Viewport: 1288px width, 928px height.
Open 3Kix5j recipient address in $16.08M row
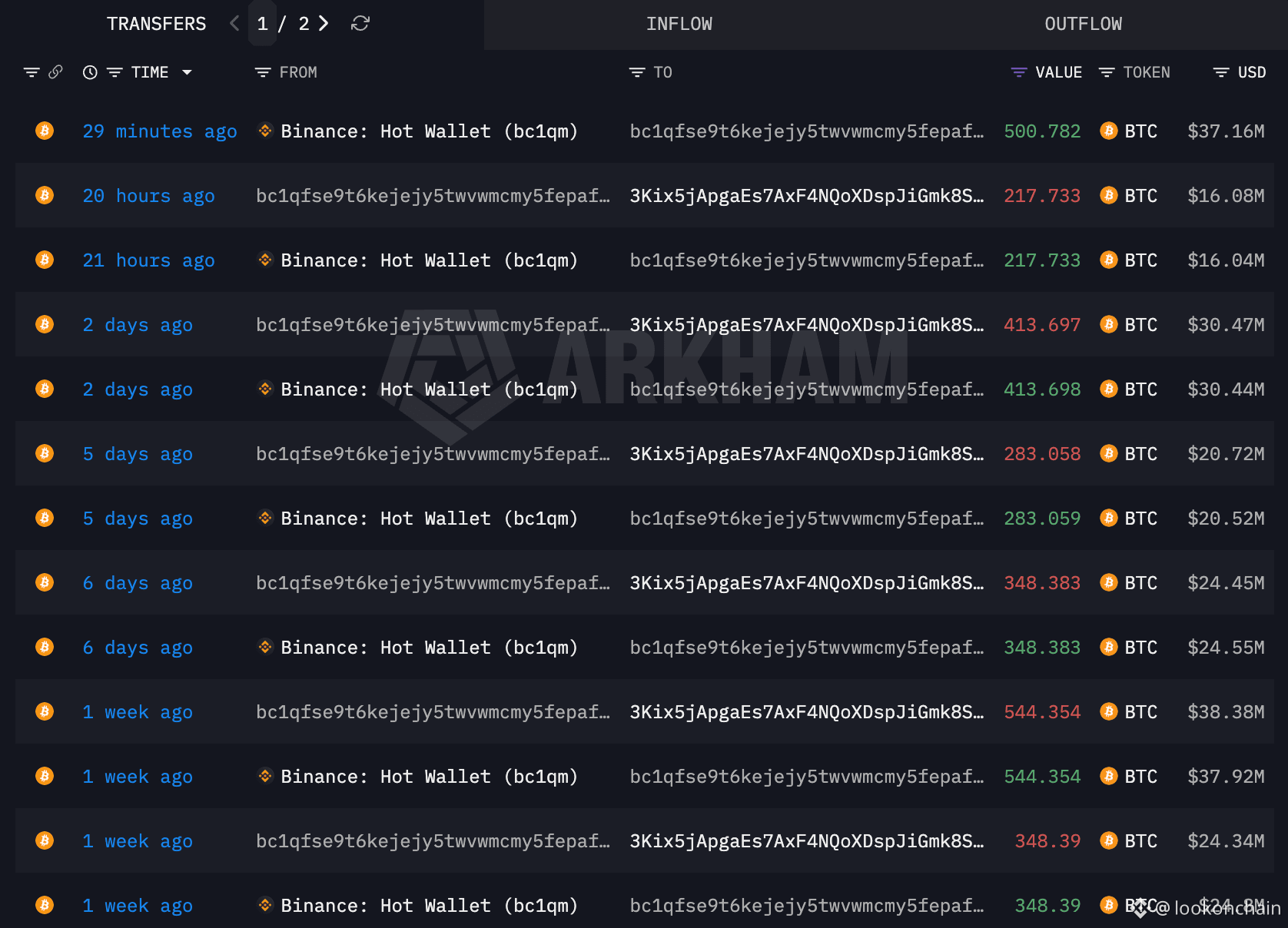coord(806,196)
